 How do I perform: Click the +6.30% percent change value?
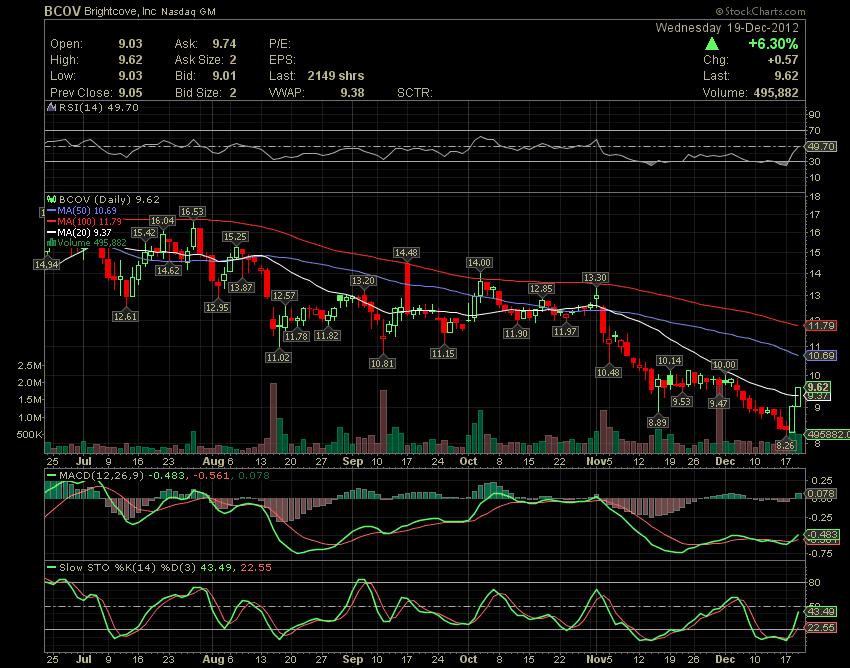773,44
